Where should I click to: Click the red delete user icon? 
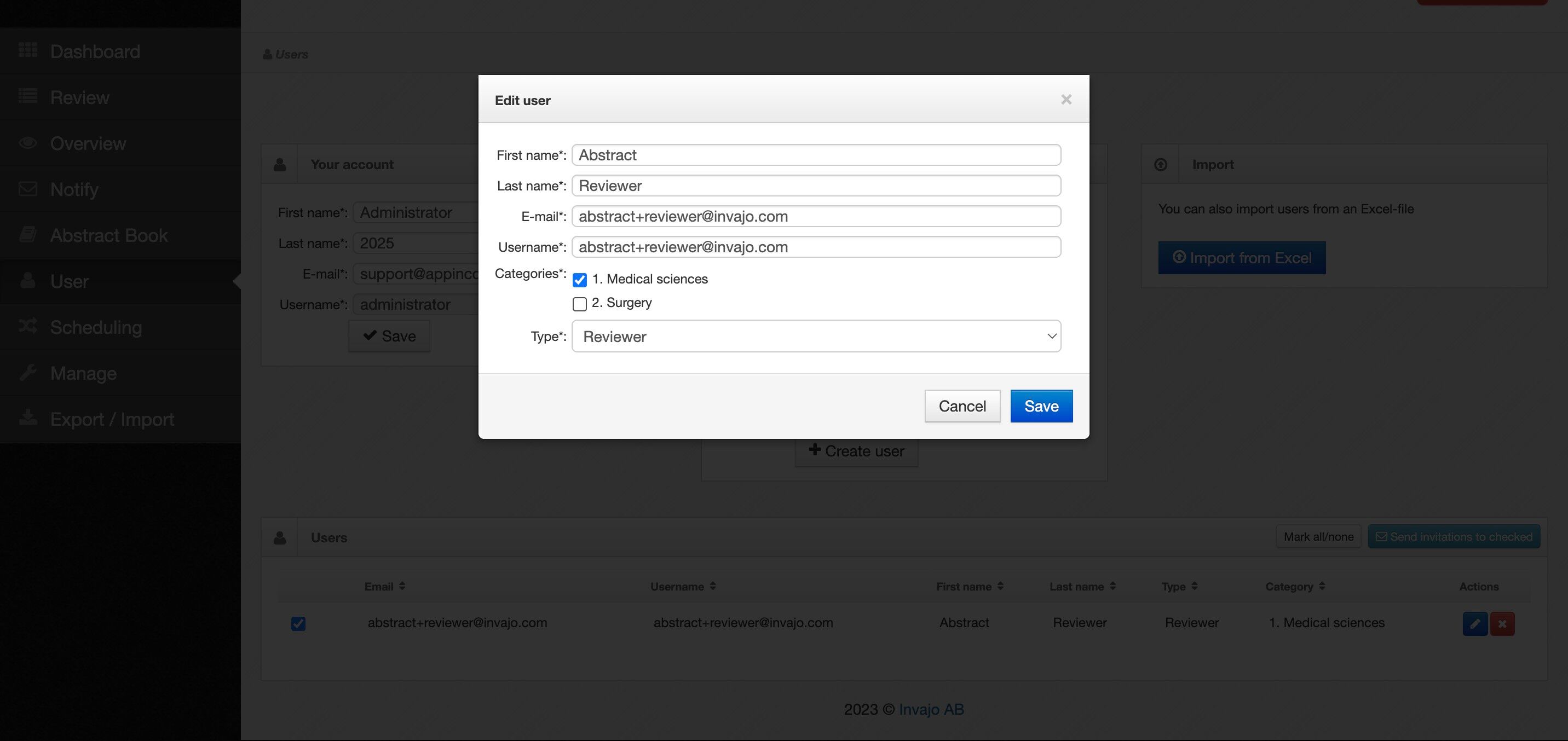[x=1502, y=623]
